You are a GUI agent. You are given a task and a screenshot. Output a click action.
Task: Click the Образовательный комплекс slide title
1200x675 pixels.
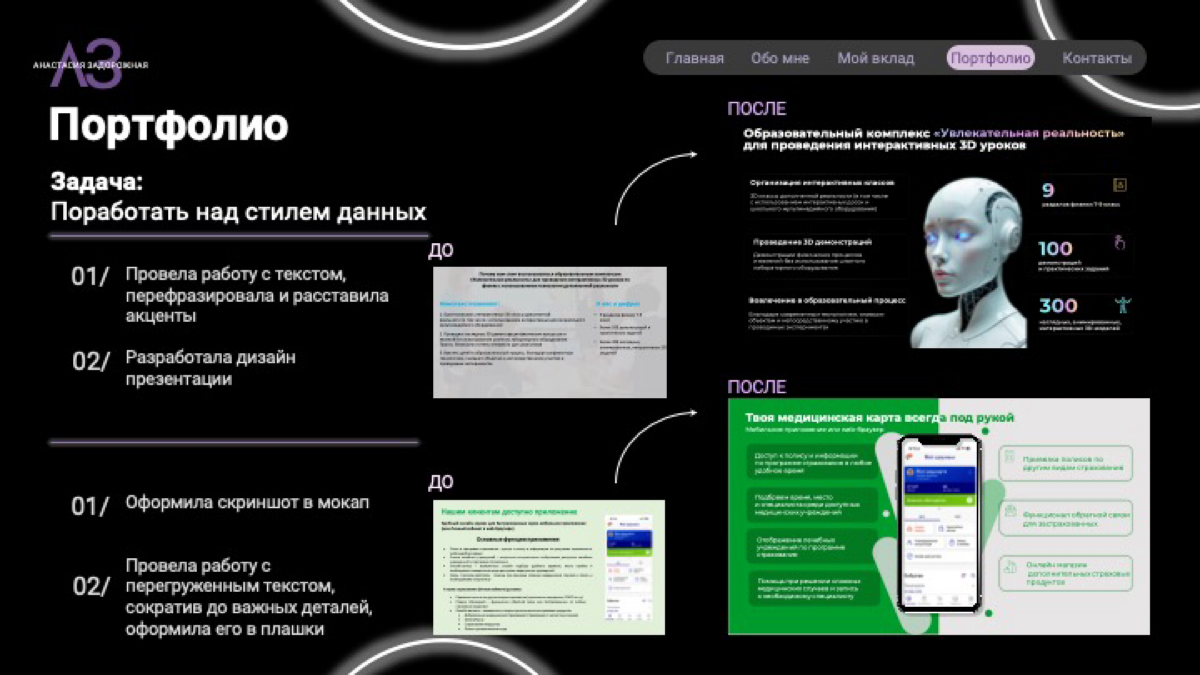coord(934,139)
